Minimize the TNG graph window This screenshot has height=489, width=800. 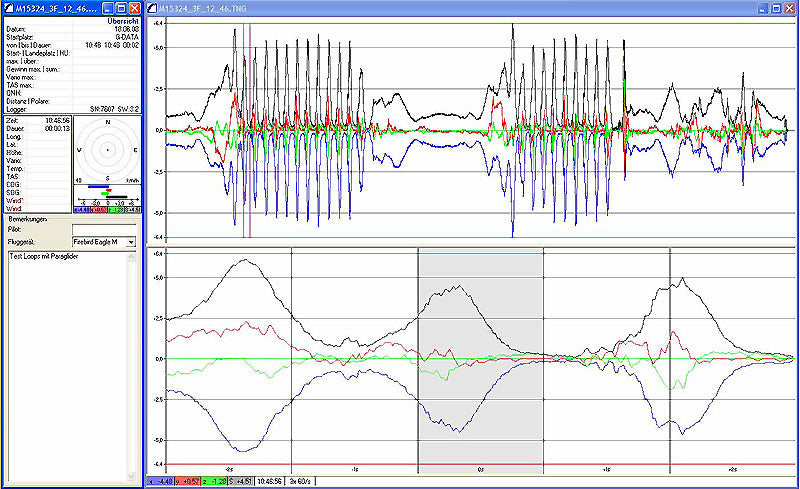tap(761, 7)
